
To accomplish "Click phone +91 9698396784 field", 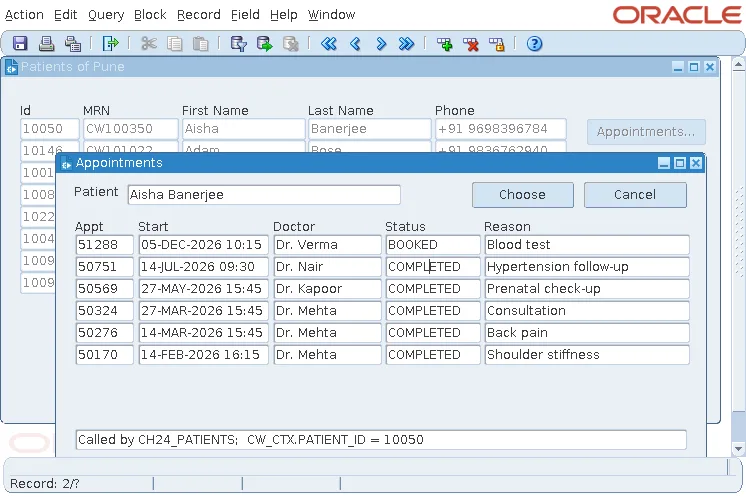I will click(x=501, y=129).
